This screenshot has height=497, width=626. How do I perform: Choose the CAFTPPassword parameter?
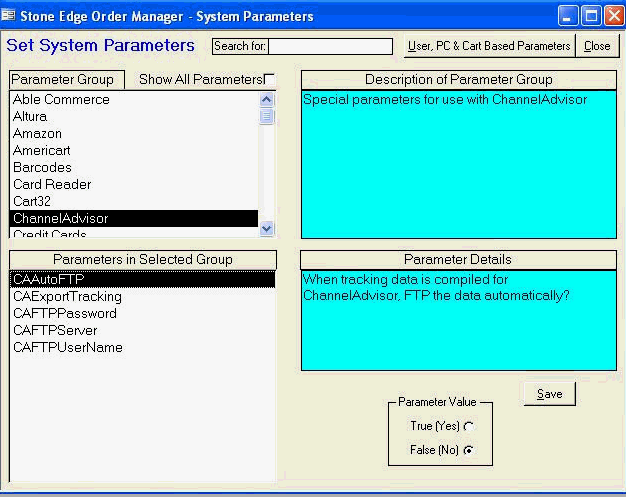(x=143, y=313)
